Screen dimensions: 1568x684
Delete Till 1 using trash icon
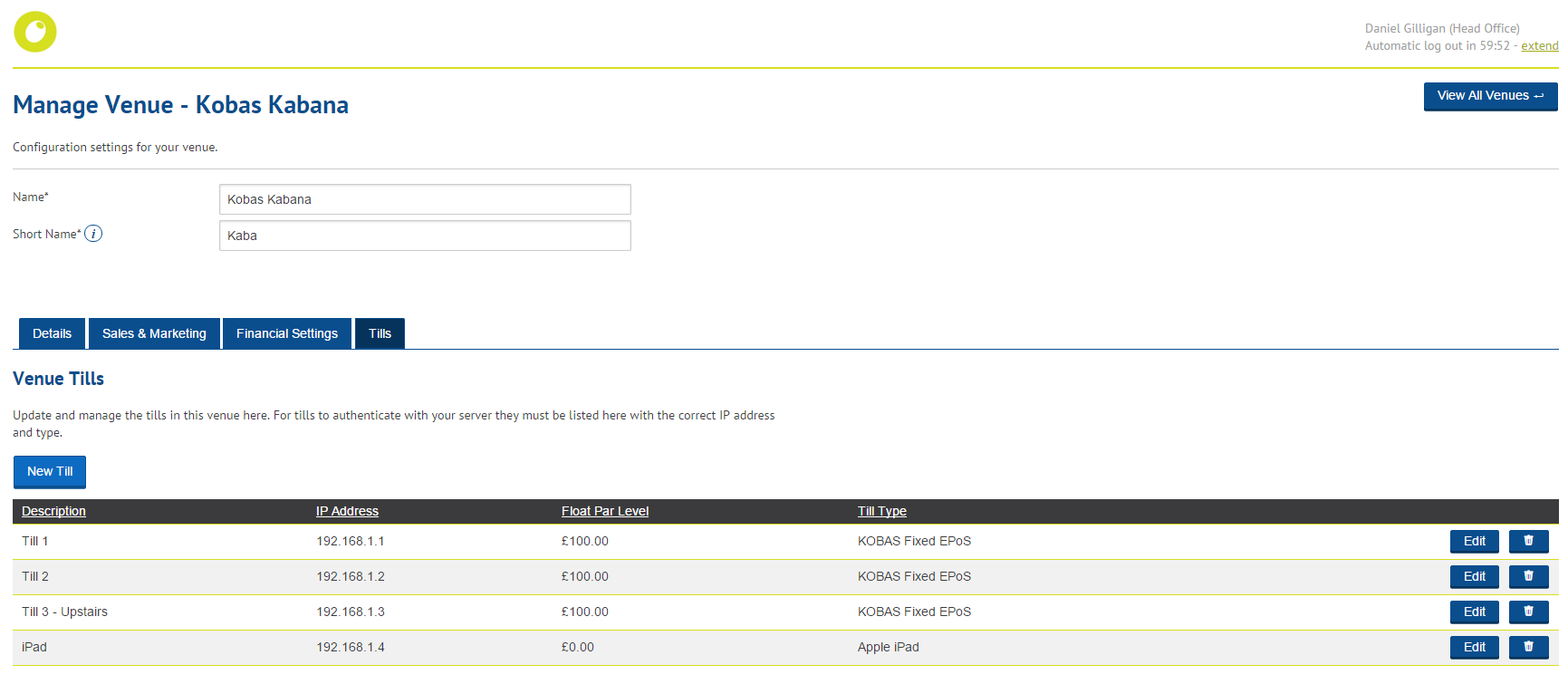[x=1528, y=541]
